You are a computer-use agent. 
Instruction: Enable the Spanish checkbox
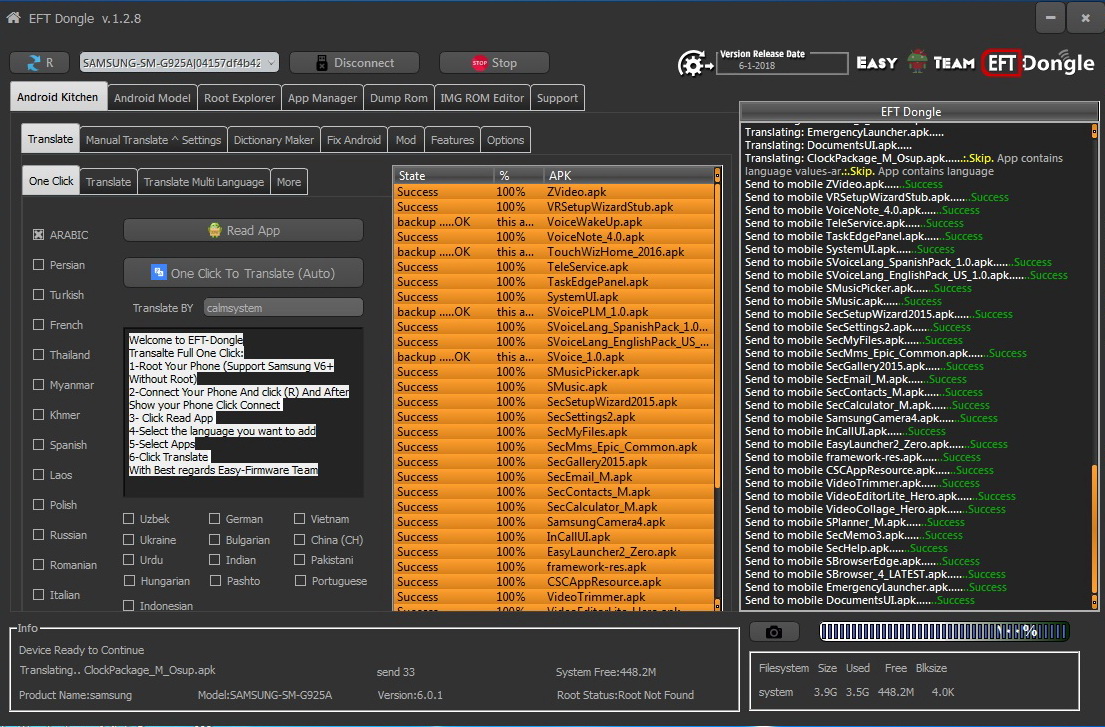(x=39, y=444)
